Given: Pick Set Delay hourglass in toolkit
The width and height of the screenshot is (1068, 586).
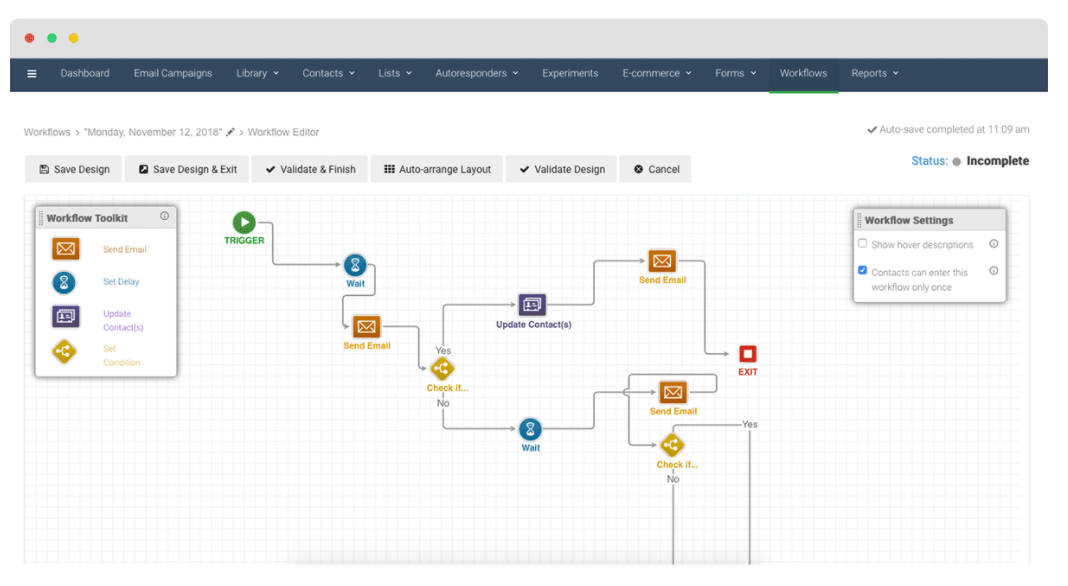Looking at the screenshot, I should pos(65,282).
